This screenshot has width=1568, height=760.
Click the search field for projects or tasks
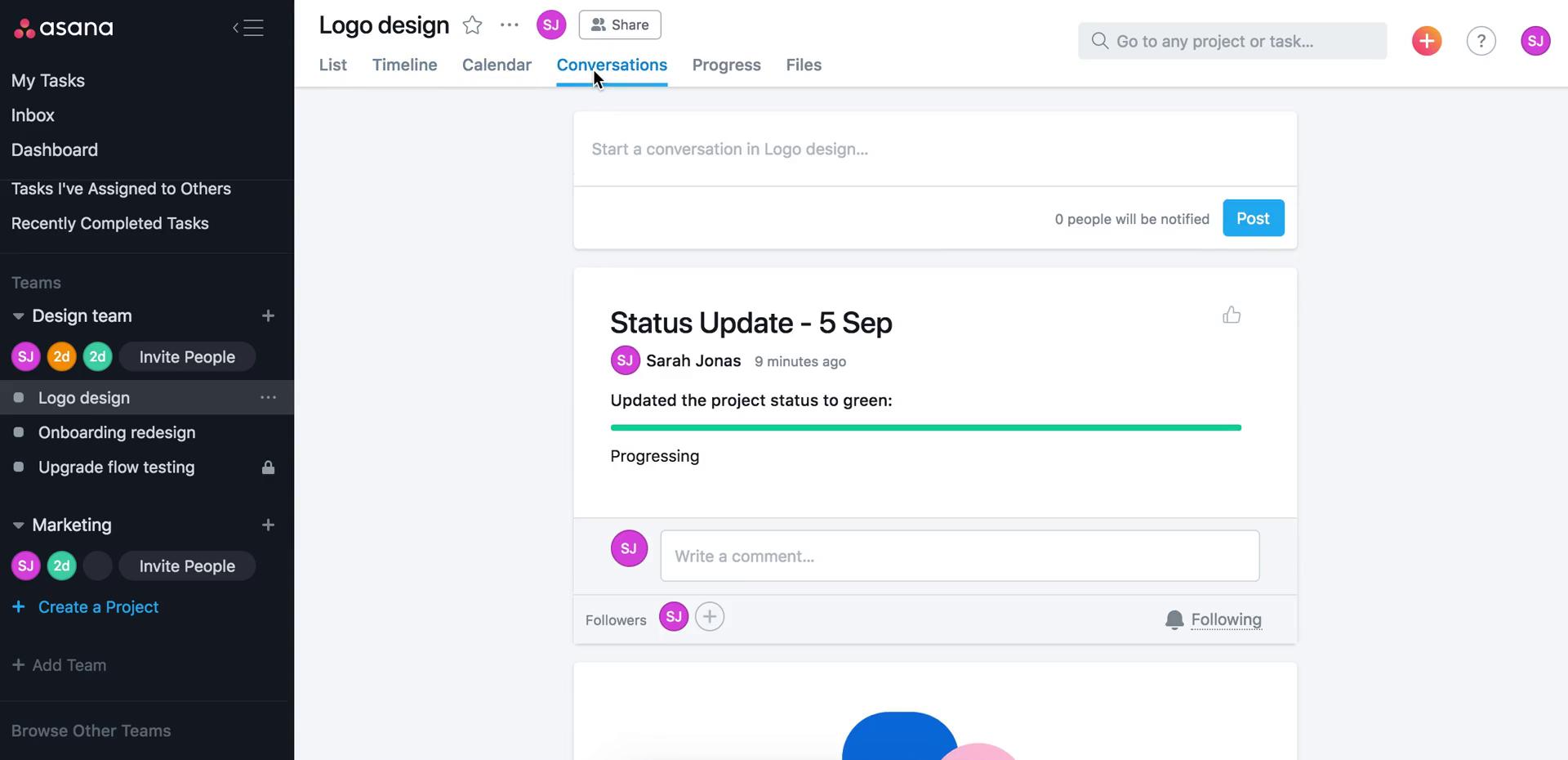point(1232,41)
